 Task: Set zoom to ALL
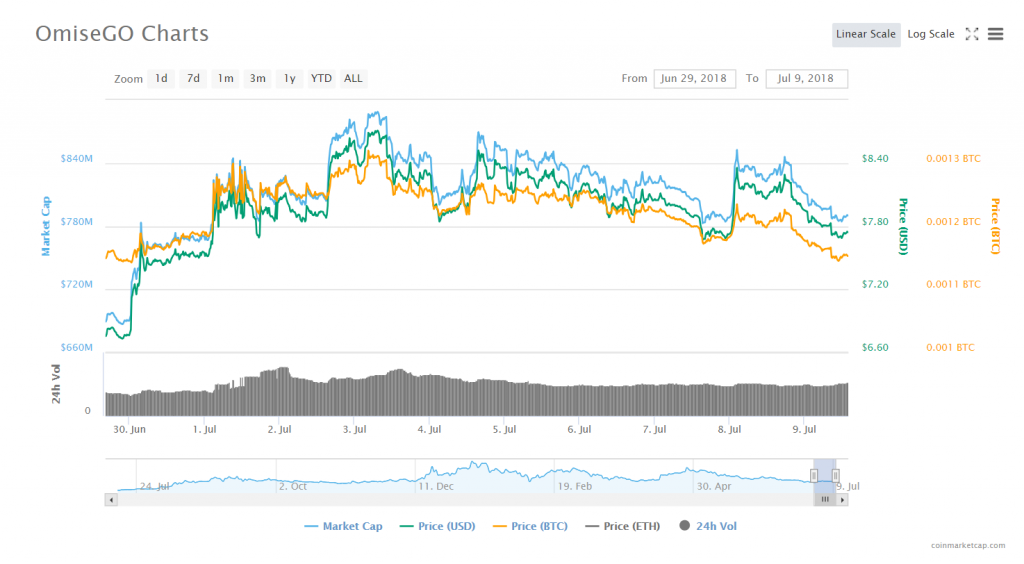pos(353,79)
